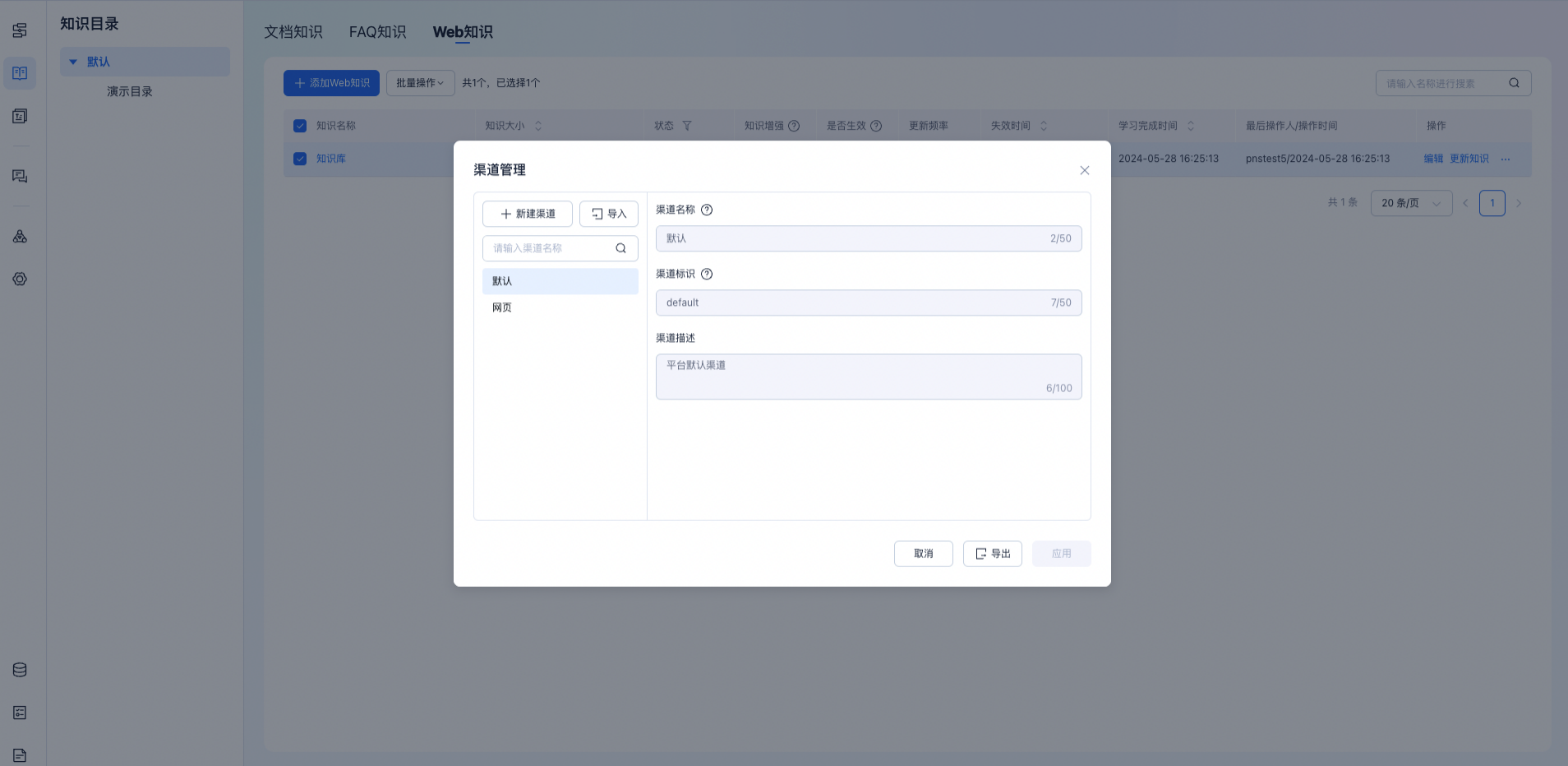
Task: Go to next page arrow
Action: (1519, 203)
